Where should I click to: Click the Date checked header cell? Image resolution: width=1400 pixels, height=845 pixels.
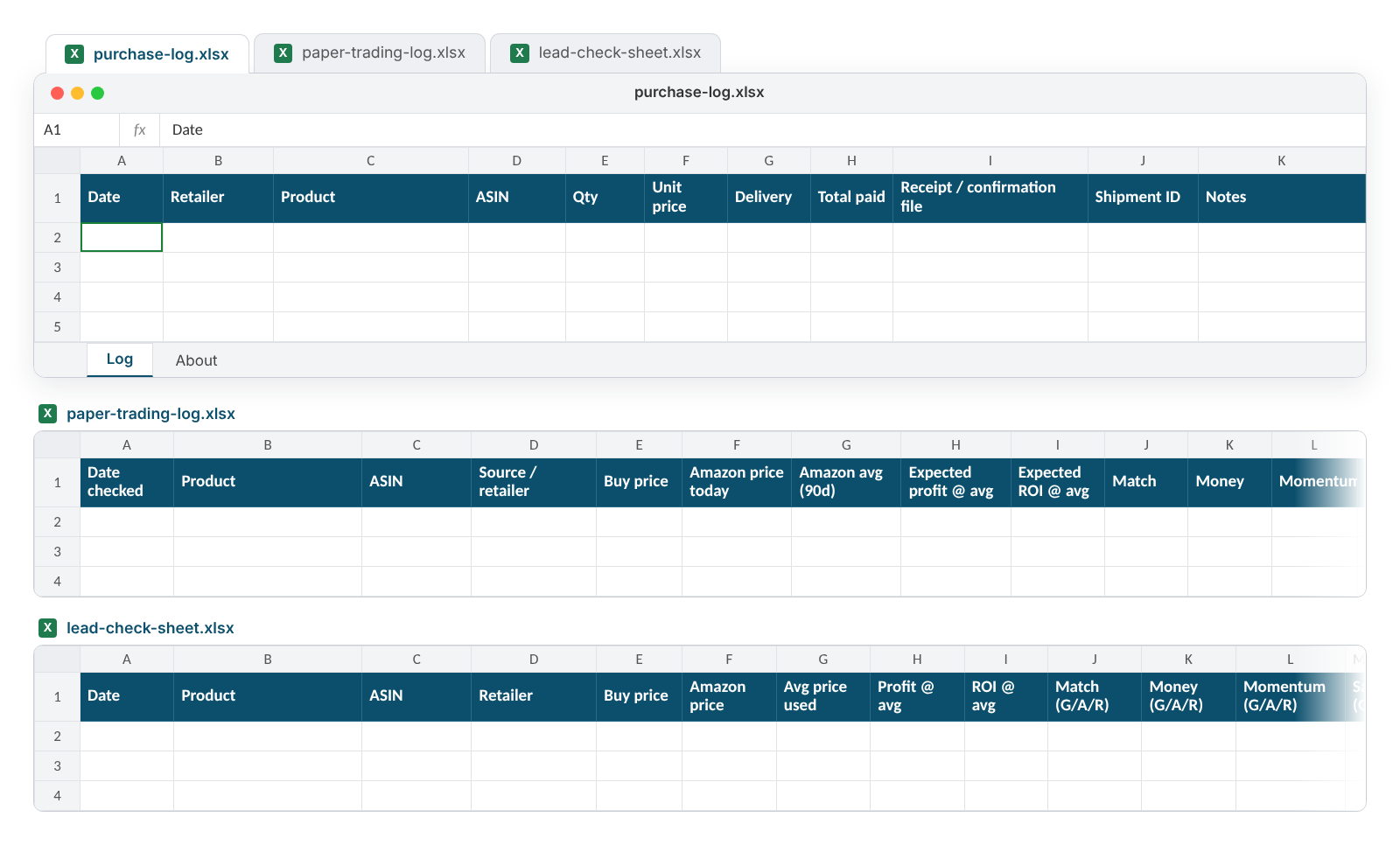pyautogui.click(x=127, y=482)
